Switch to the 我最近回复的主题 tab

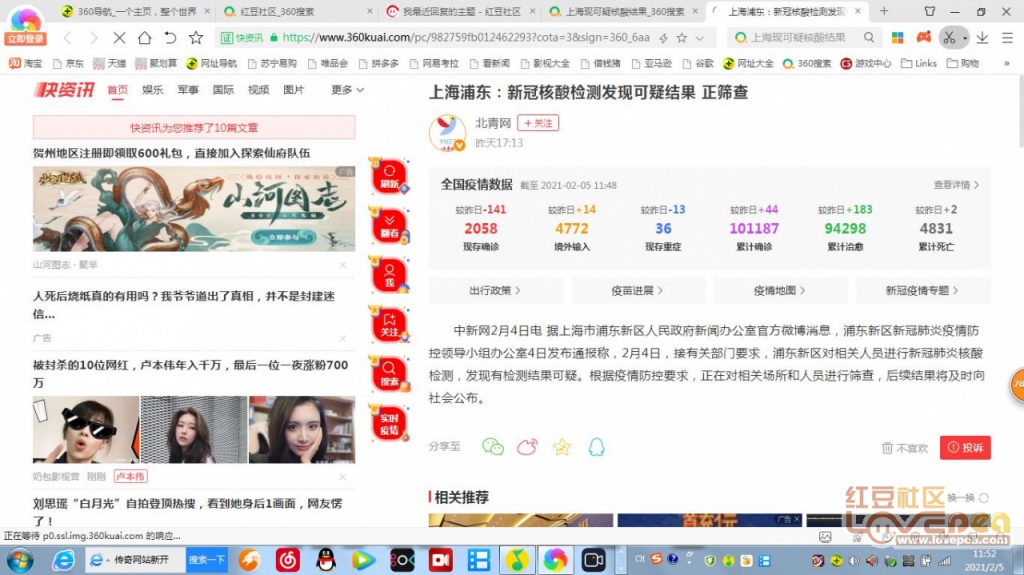click(x=461, y=11)
